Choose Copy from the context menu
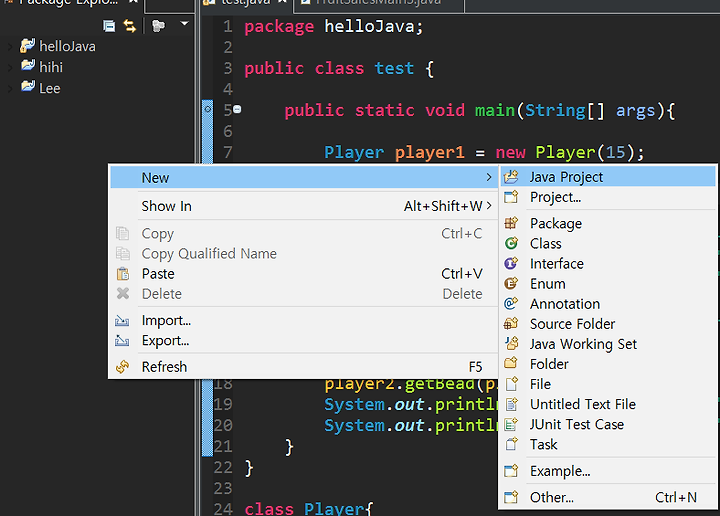The height and width of the screenshot is (516, 720). point(304,234)
